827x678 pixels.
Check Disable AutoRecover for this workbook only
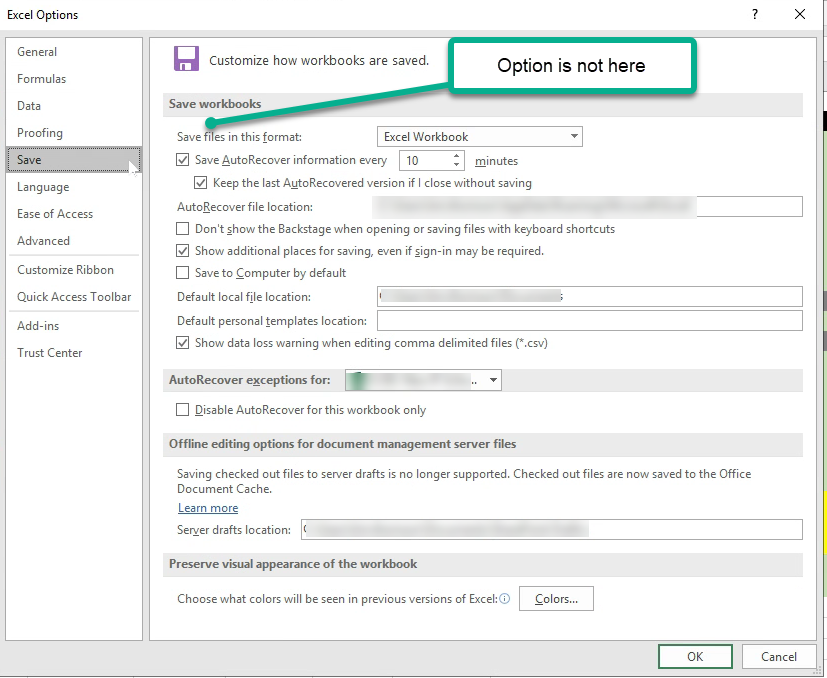182,409
